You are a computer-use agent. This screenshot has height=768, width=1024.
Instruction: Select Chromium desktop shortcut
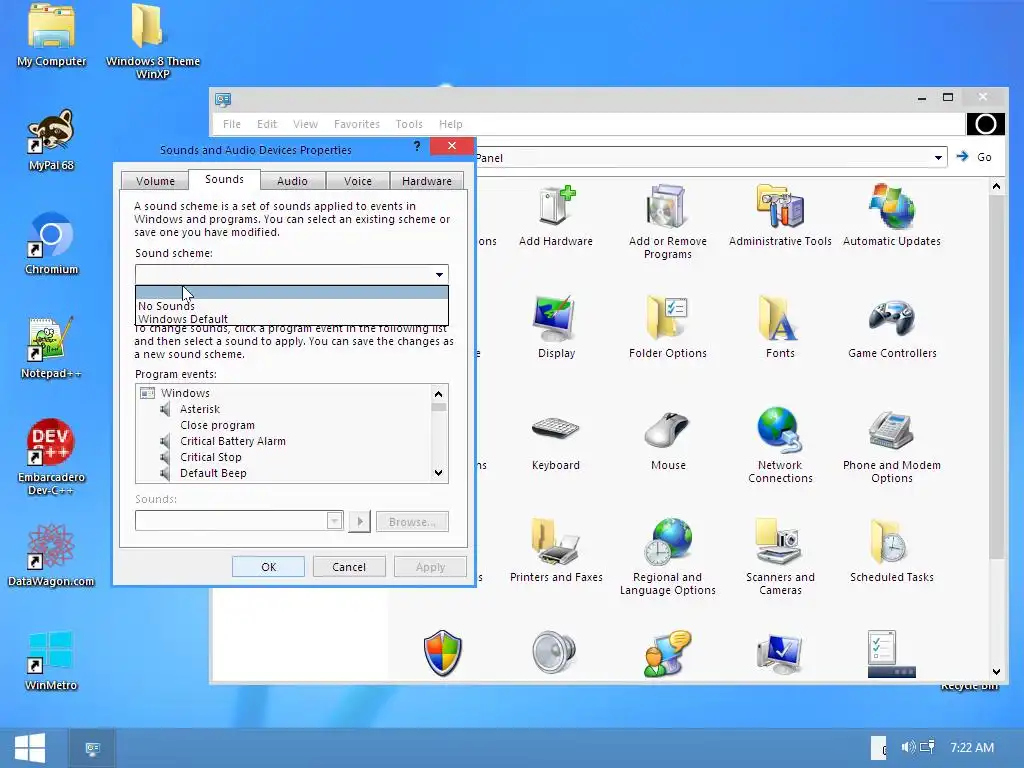[51, 244]
